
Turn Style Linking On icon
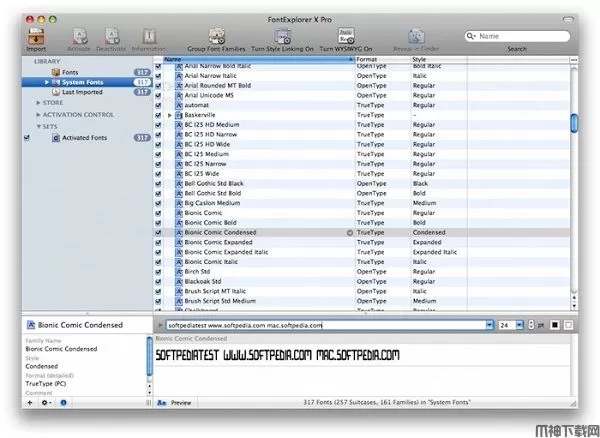tap(282, 37)
